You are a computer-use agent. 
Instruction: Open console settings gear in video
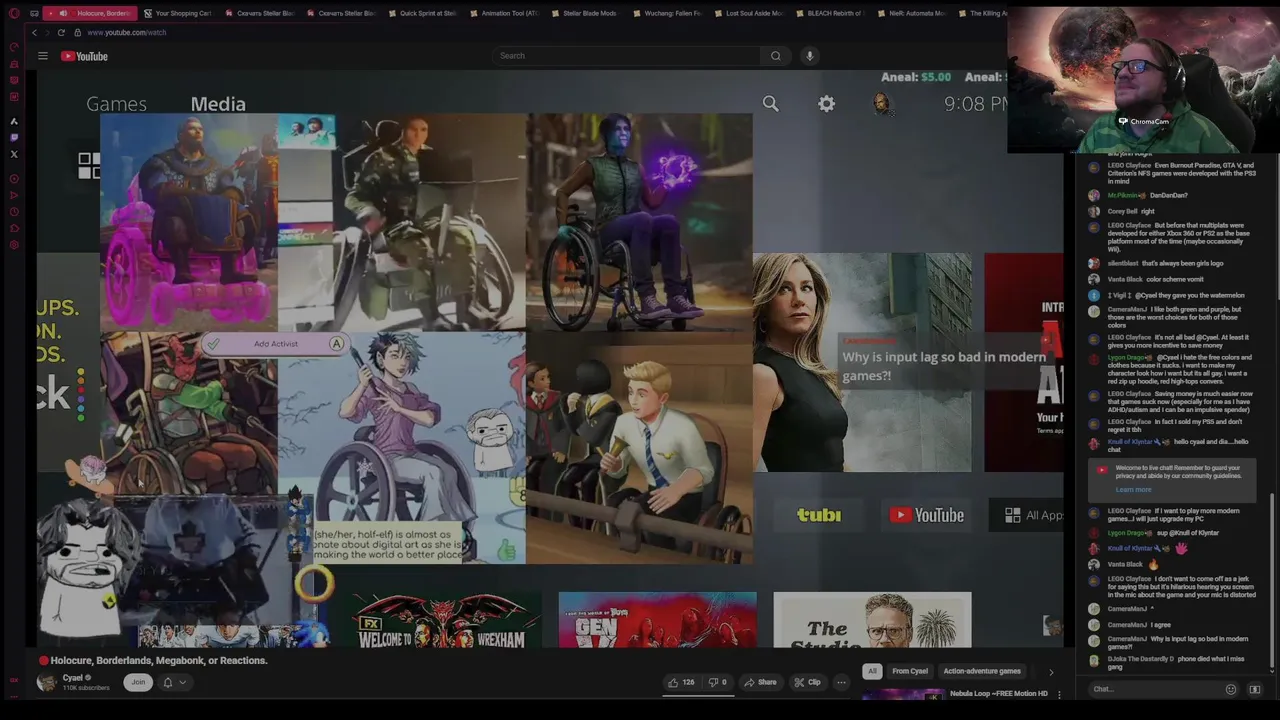coord(826,103)
